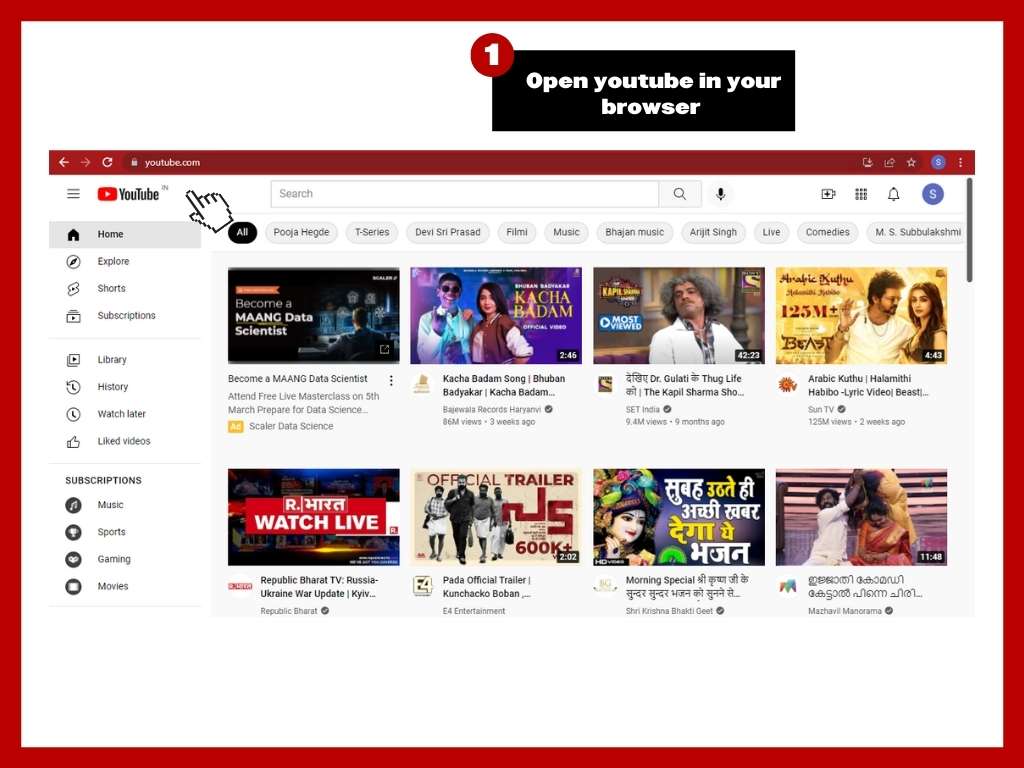Select the All filter chip

click(x=242, y=232)
